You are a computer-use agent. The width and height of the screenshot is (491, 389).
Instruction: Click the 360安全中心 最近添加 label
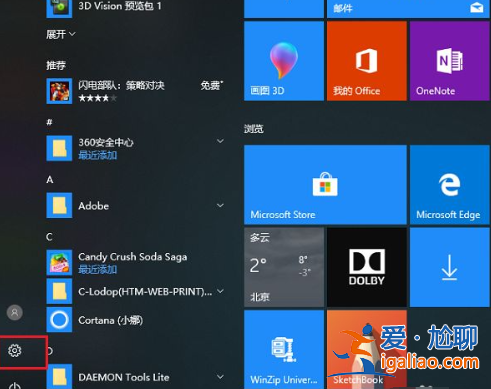pos(98,155)
